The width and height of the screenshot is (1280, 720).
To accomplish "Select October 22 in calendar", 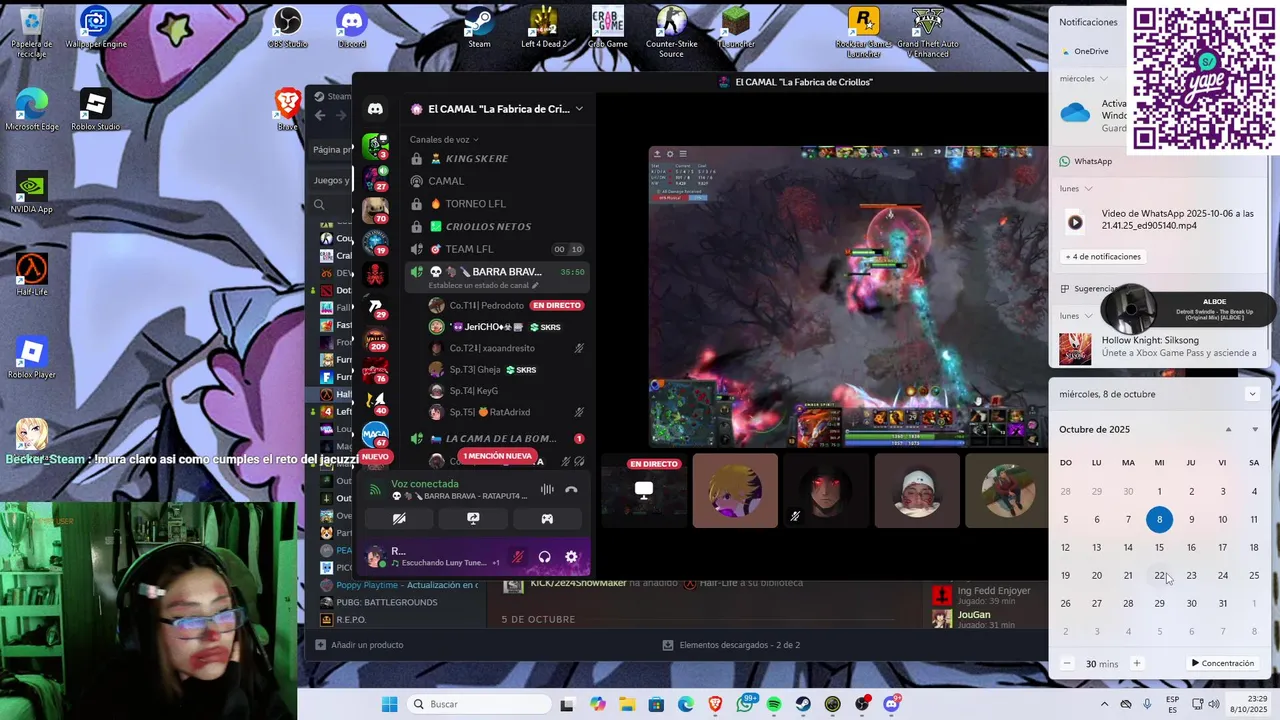I will tap(1159, 575).
